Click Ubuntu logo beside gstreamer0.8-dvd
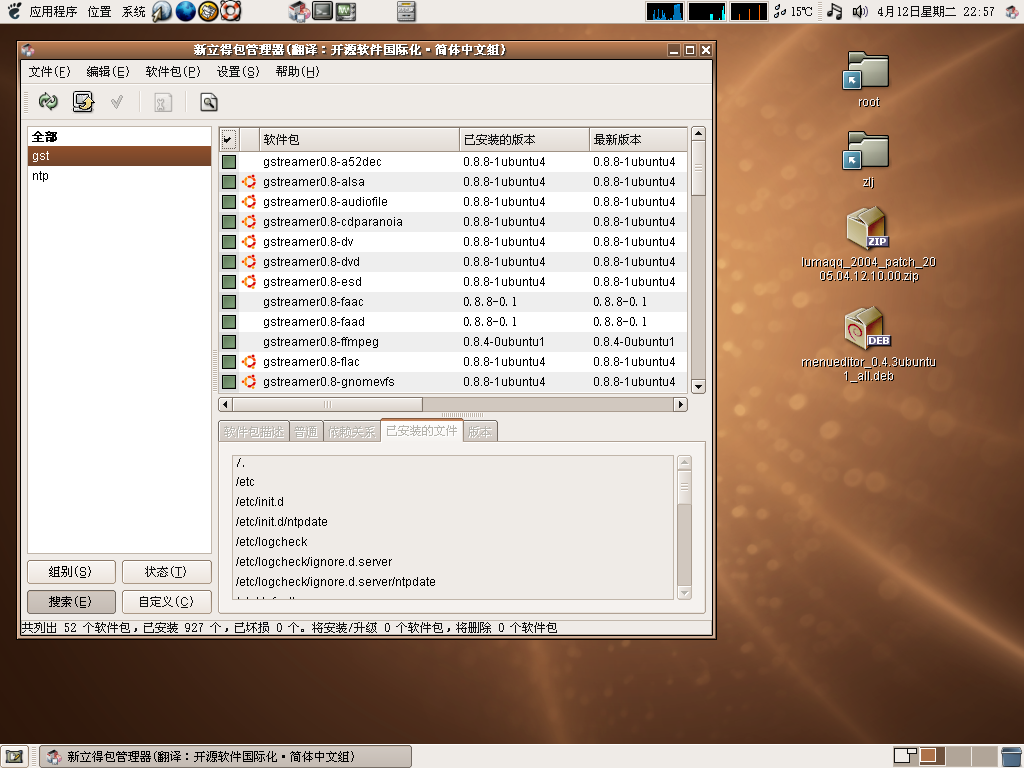 point(249,262)
